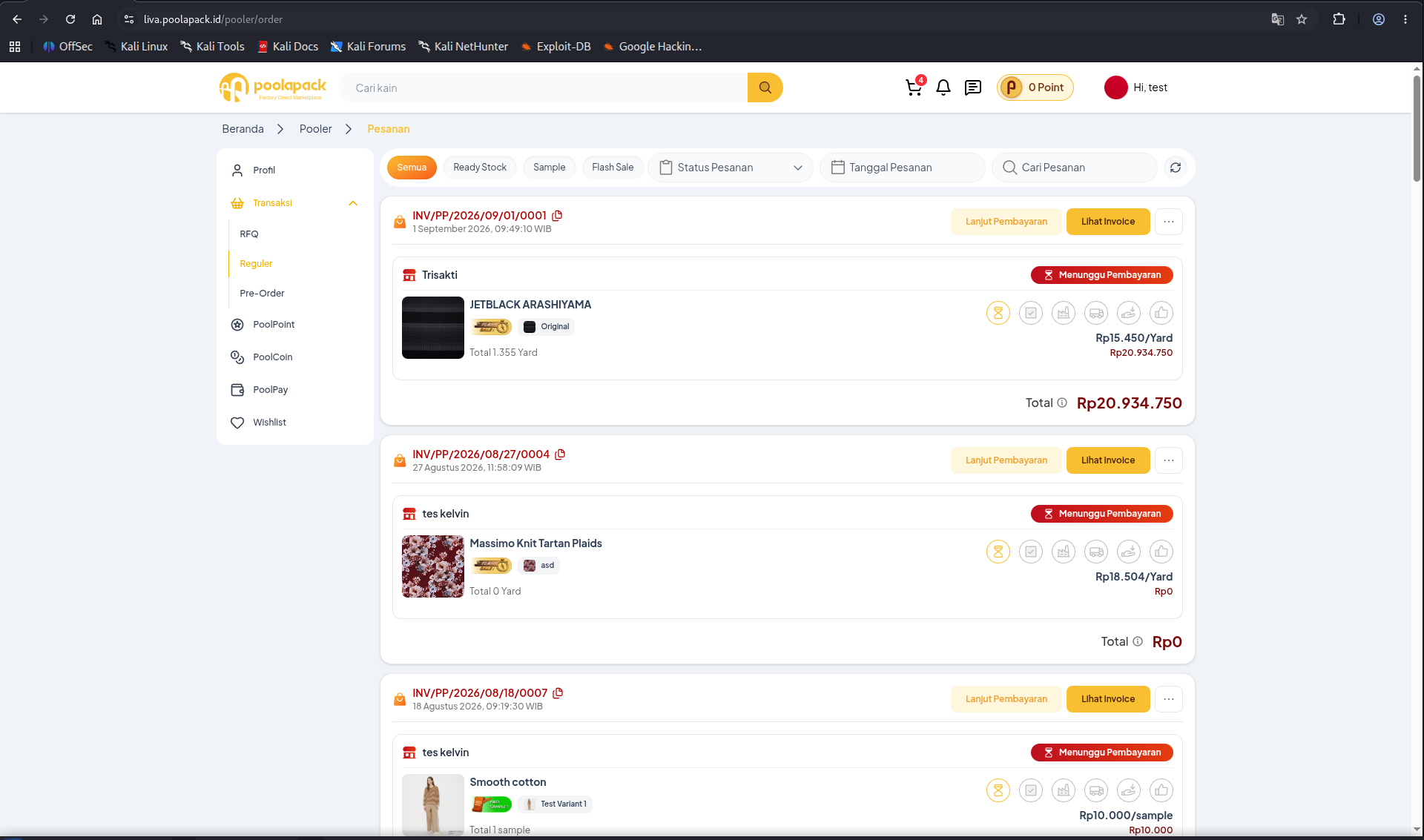Click confirmed checkmark step icon for JETBLACK ARASHIYAMA

(x=1031, y=313)
